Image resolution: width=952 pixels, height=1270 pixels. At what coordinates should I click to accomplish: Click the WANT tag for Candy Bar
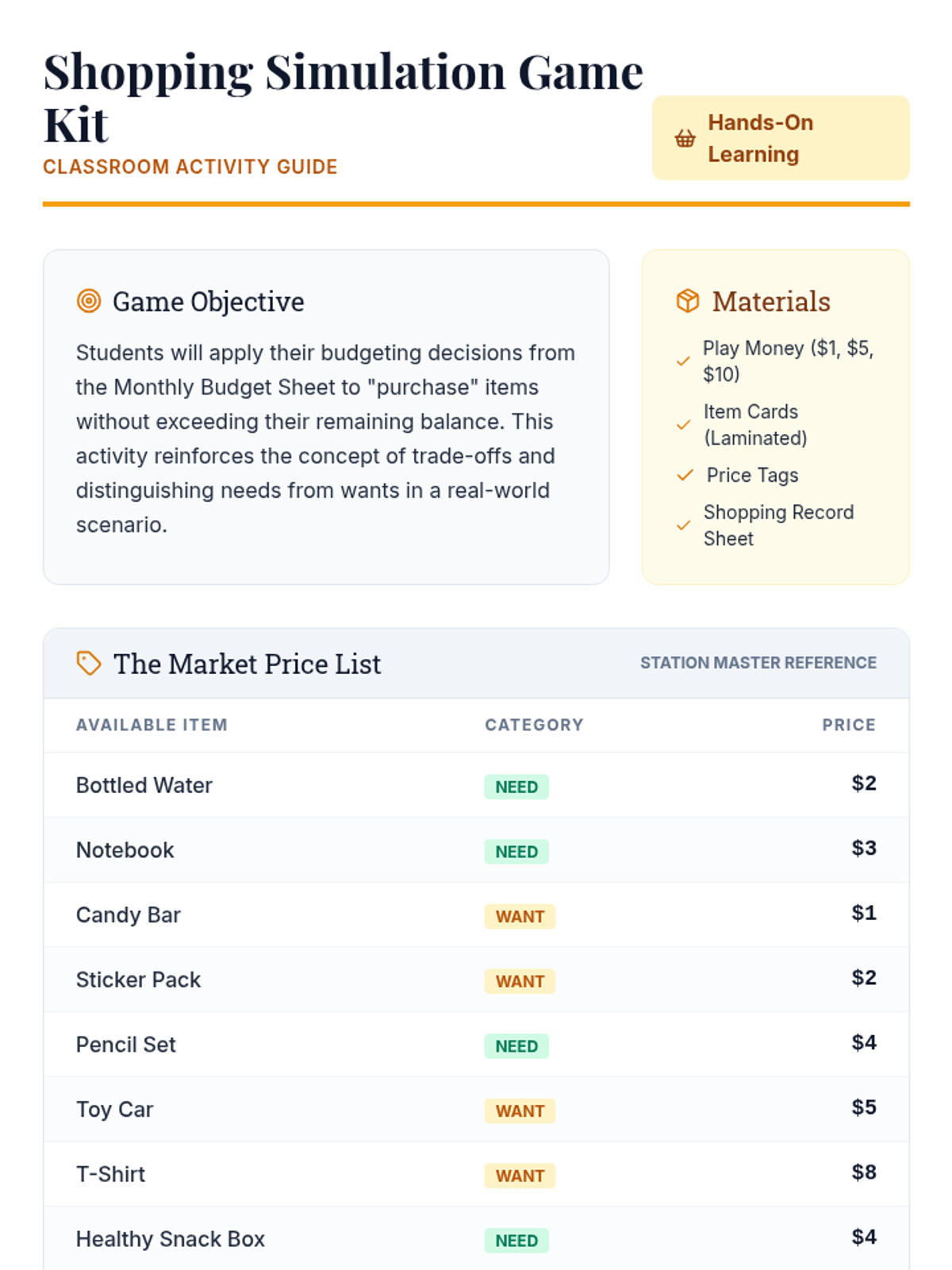tap(520, 917)
